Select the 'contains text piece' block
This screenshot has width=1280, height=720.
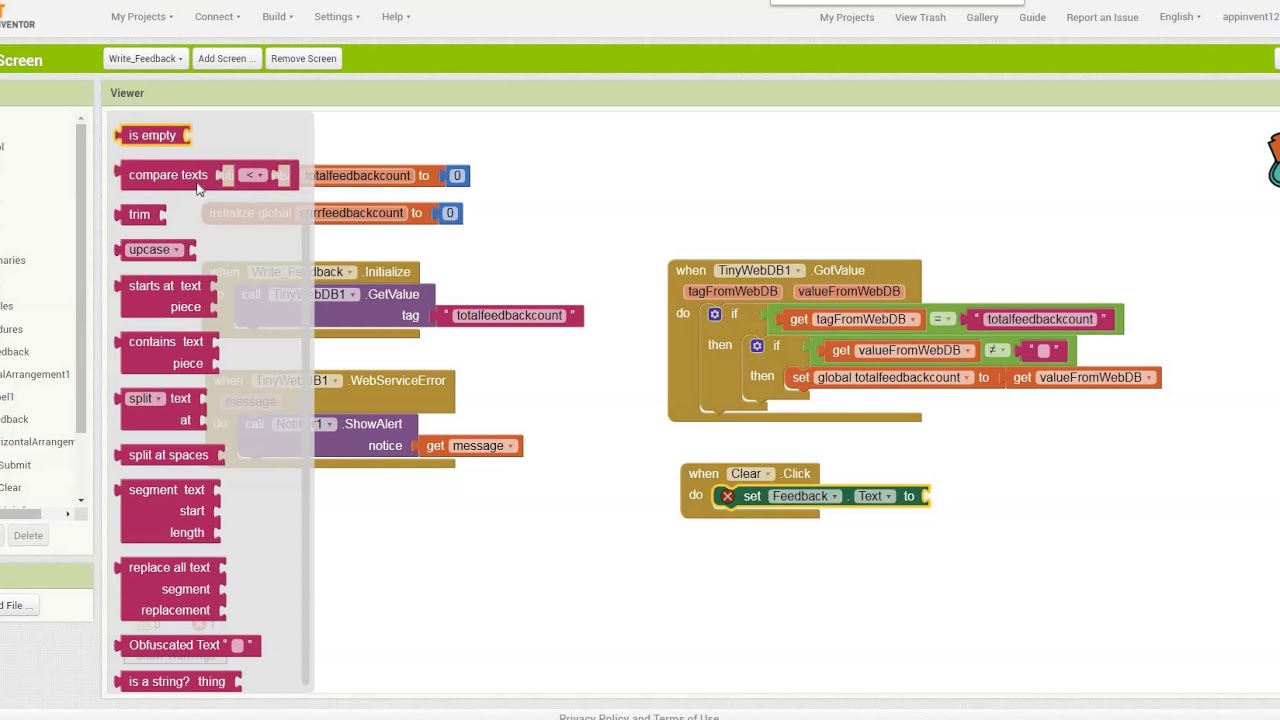coord(167,353)
